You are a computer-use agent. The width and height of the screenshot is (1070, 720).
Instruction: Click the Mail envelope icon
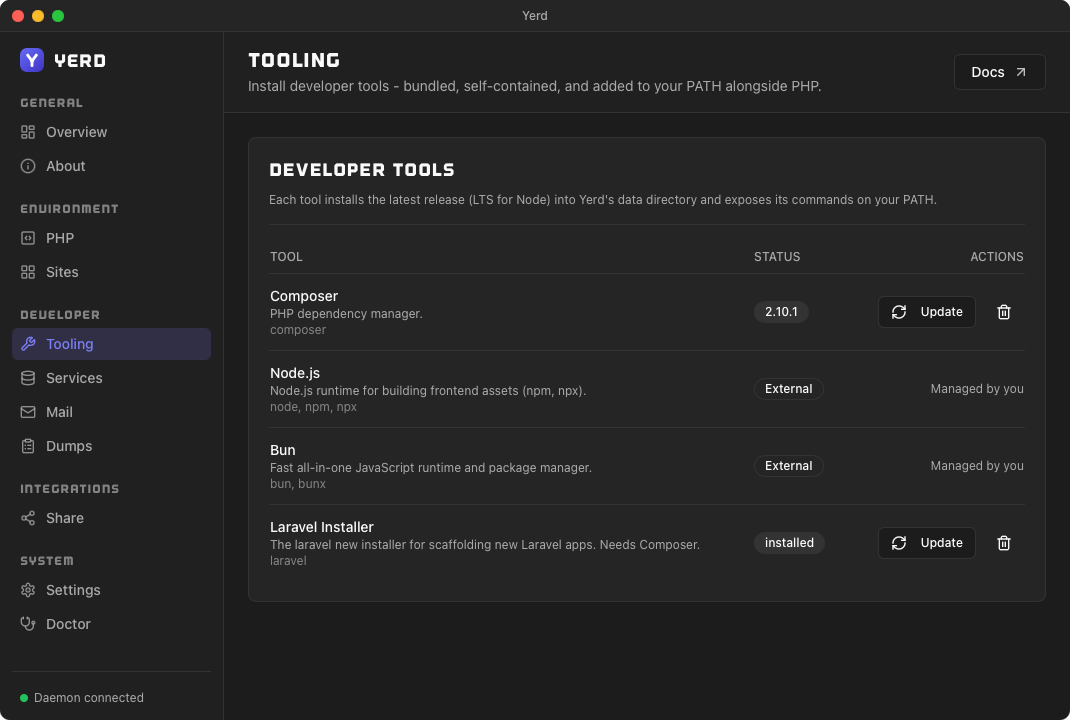click(28, 412)
